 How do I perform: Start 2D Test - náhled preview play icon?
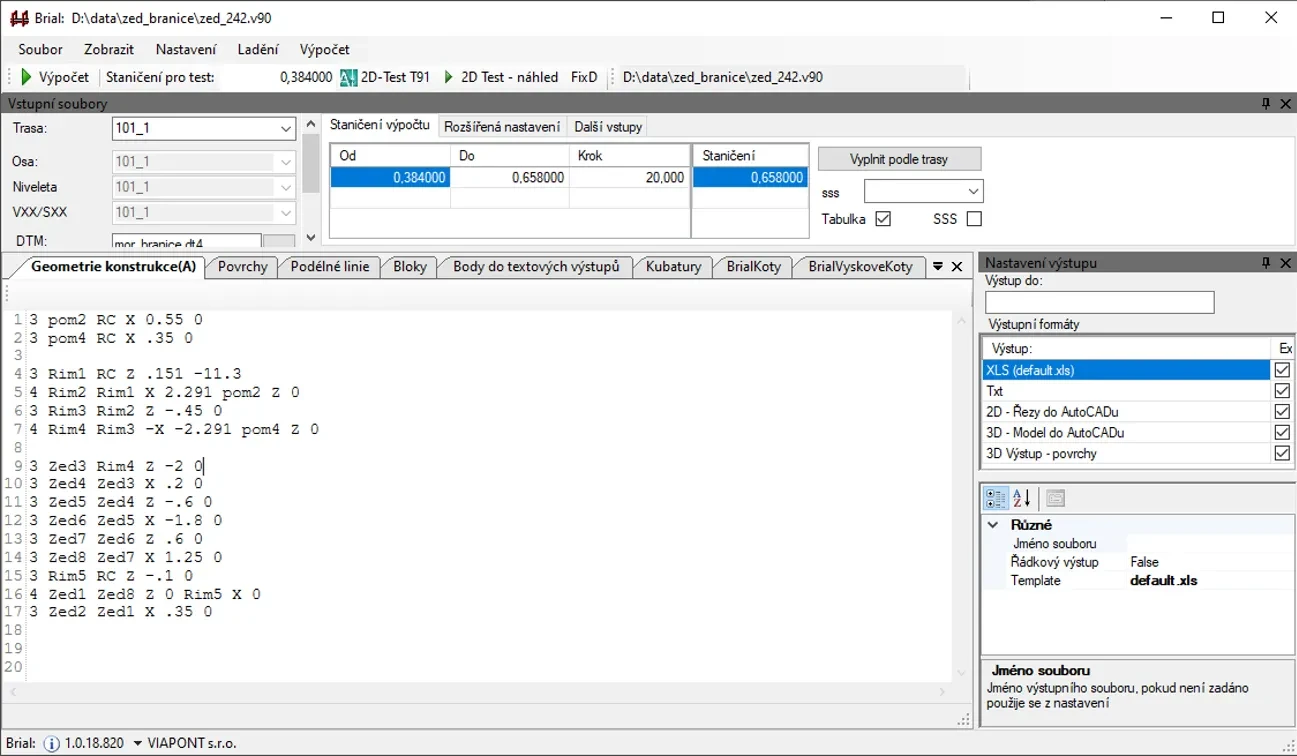[448, 77]
